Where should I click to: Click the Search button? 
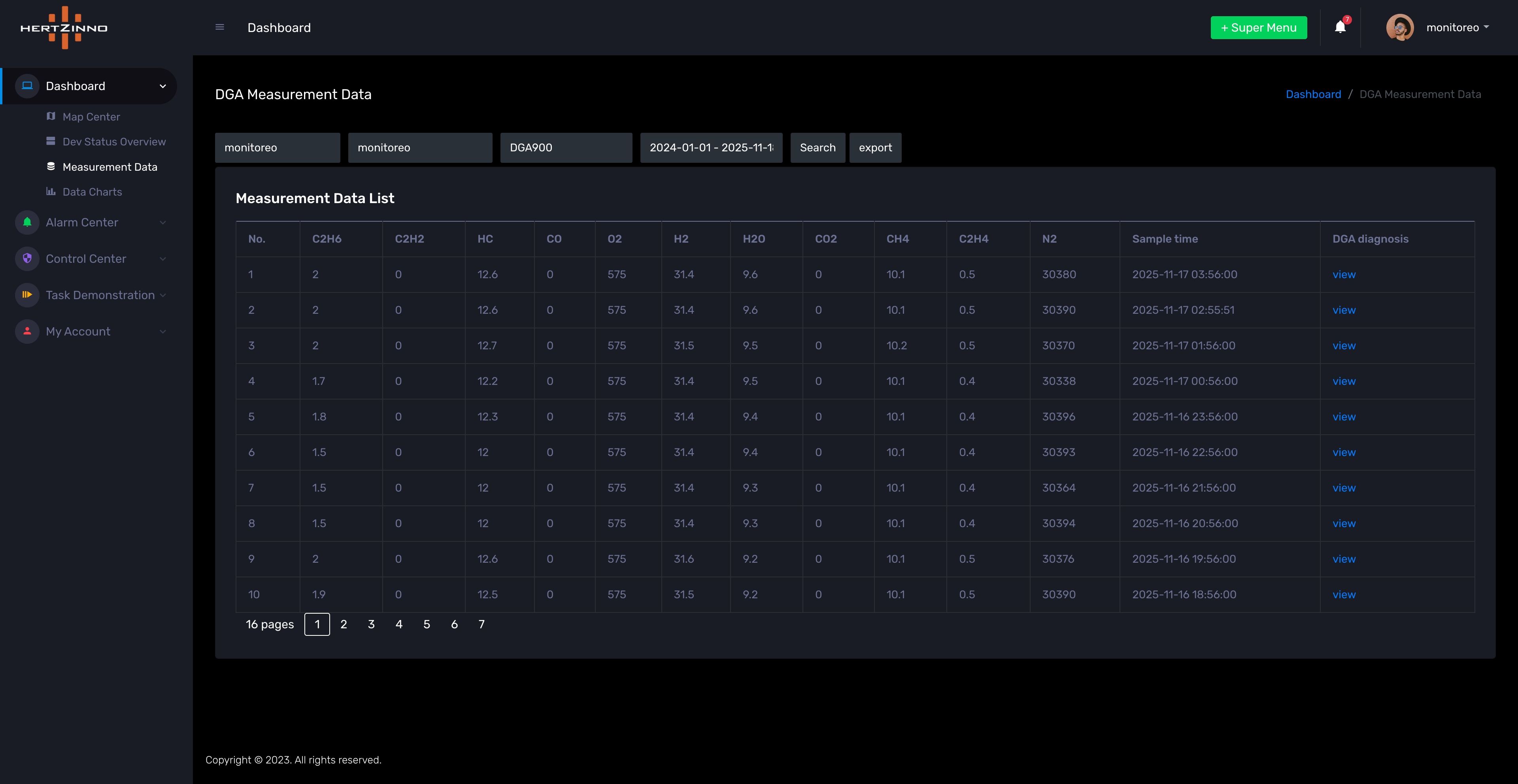pyautogui.click(x=818, y=147)
